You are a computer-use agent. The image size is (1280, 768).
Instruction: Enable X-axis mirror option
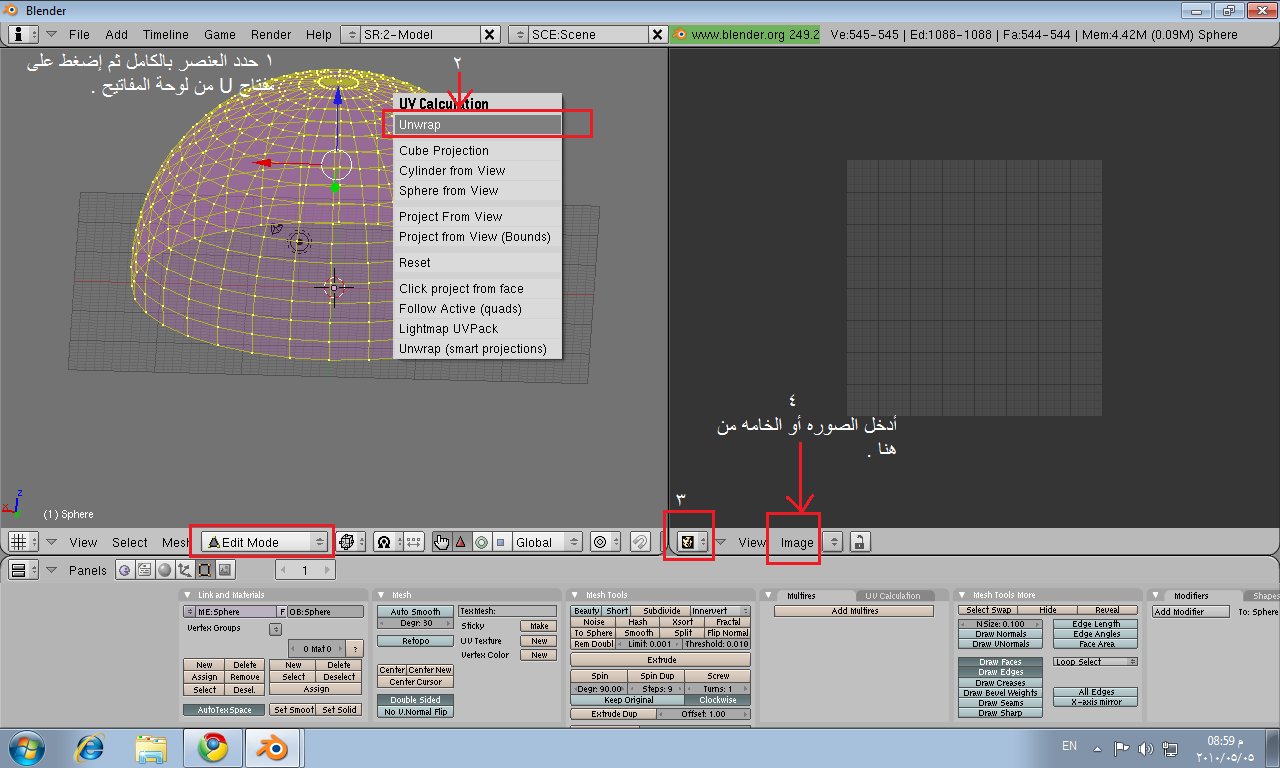coord(1096,702)
